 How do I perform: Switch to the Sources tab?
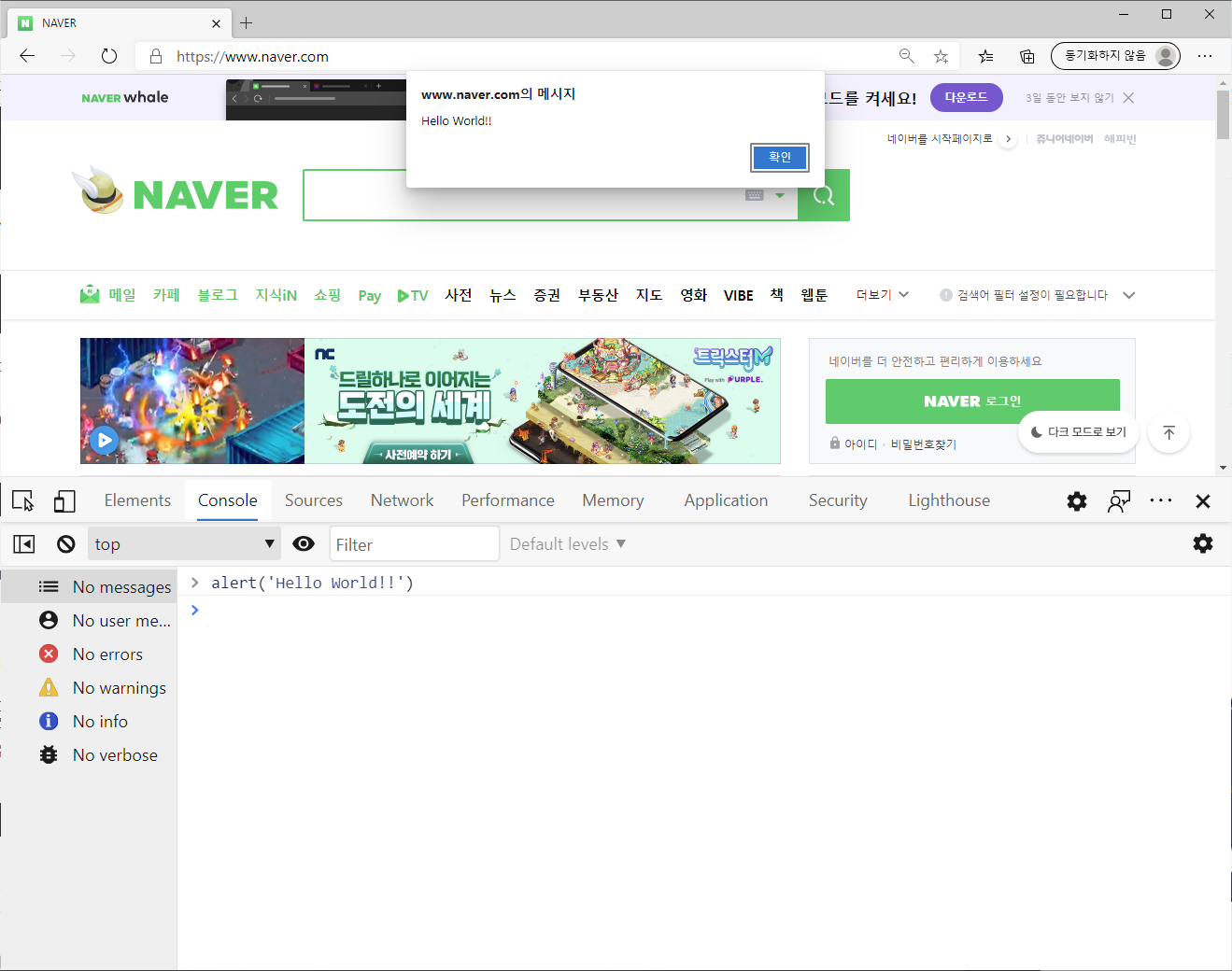(314, 500)
